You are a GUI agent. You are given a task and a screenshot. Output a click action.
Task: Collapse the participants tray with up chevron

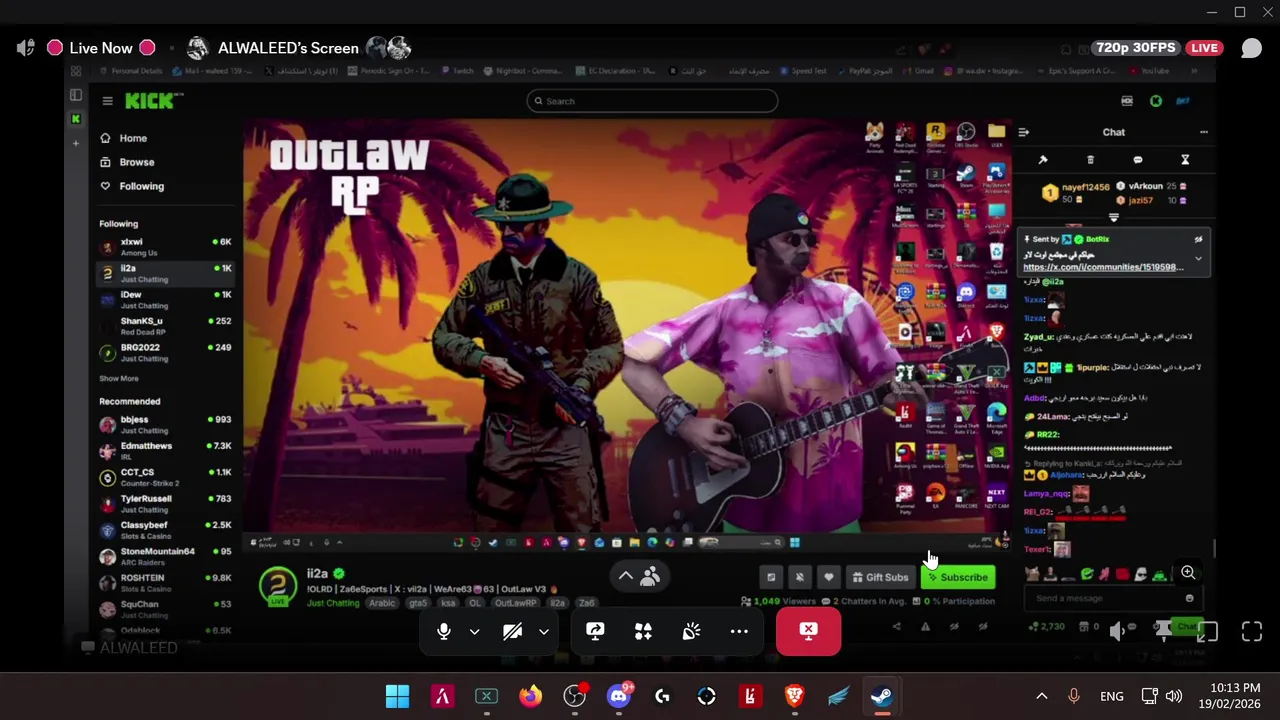pos(625,576)
